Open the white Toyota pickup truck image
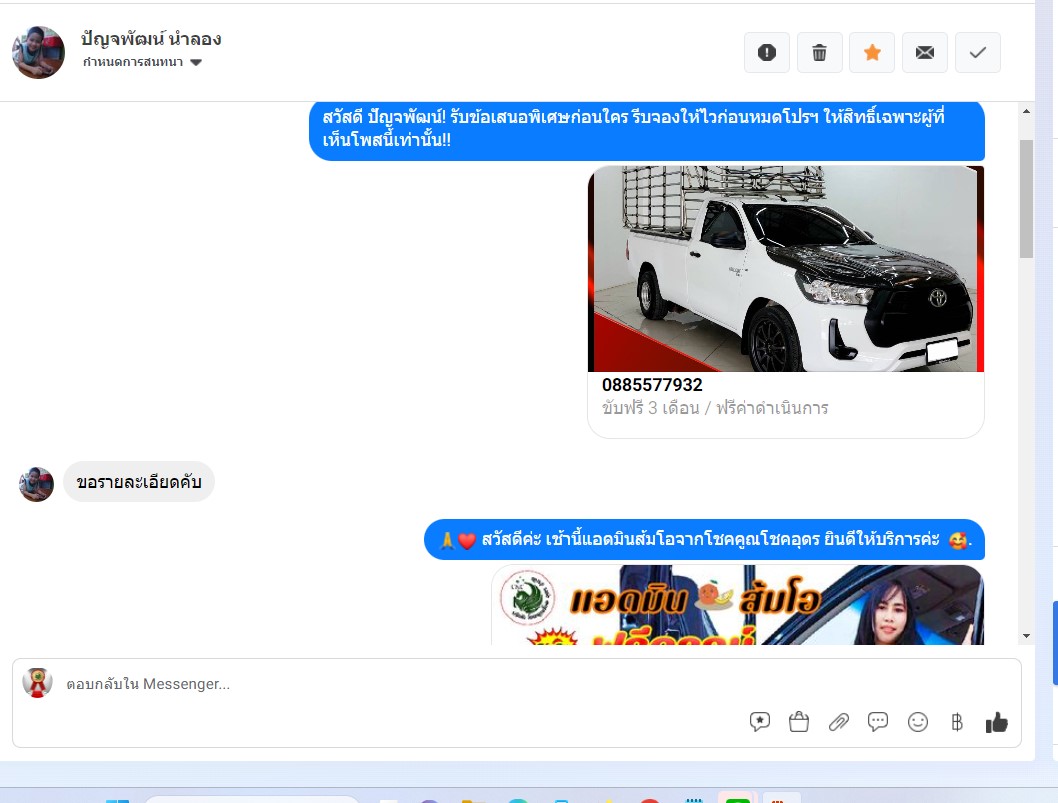This screenshot has width=1058, height=803. [786, 269]
